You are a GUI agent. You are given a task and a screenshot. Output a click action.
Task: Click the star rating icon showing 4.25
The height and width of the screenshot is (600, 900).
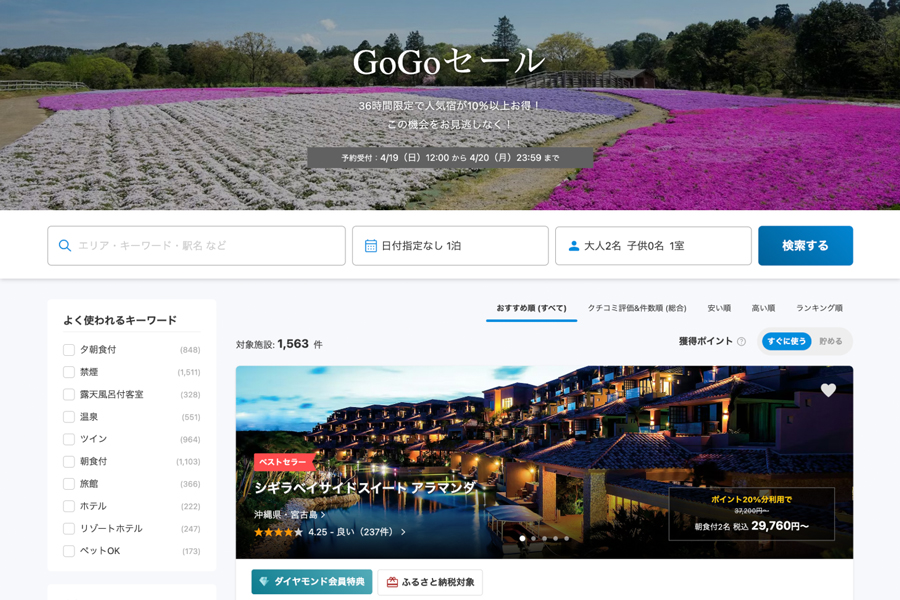[277, 534]
